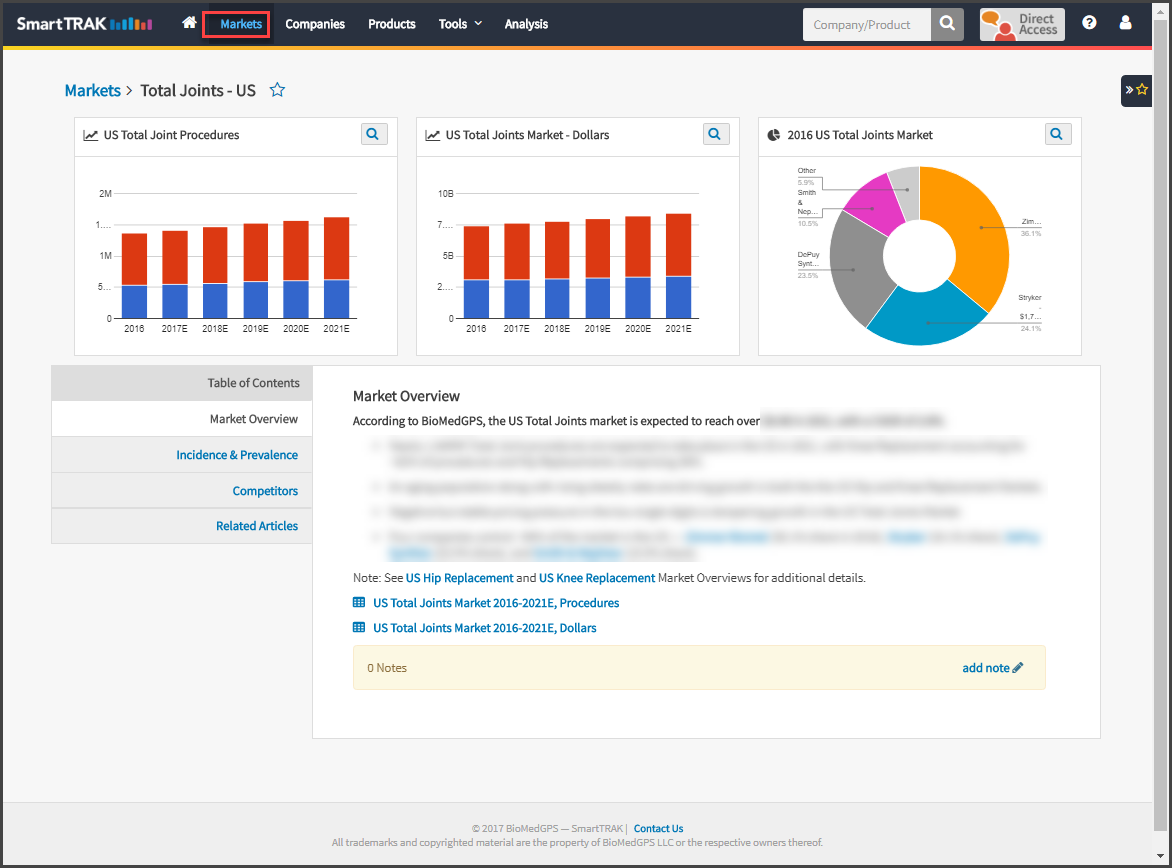
Task: Open US Knee Replacement link
Action: (597, 578)
